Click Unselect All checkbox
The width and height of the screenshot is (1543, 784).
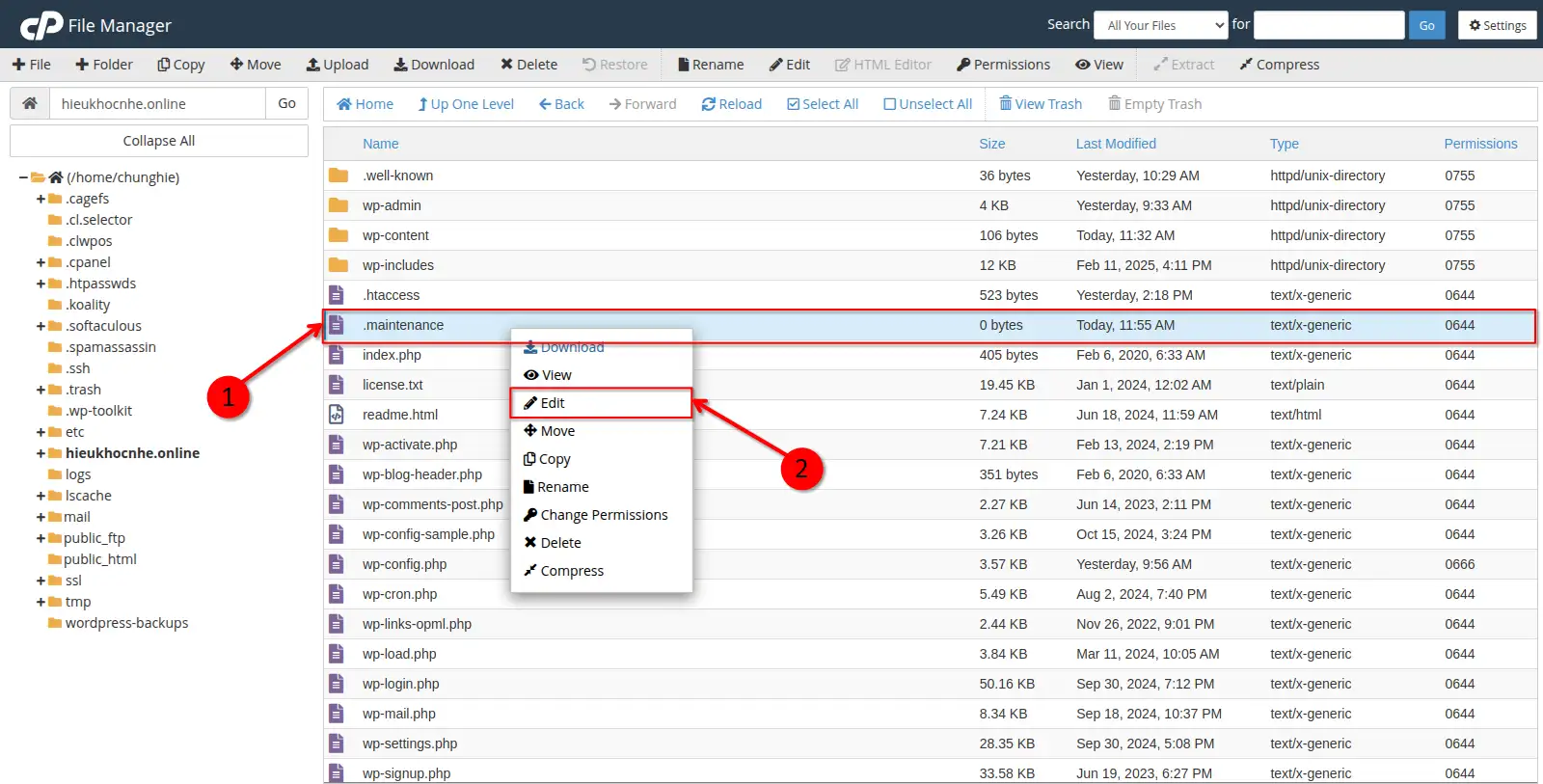(928, 104)
